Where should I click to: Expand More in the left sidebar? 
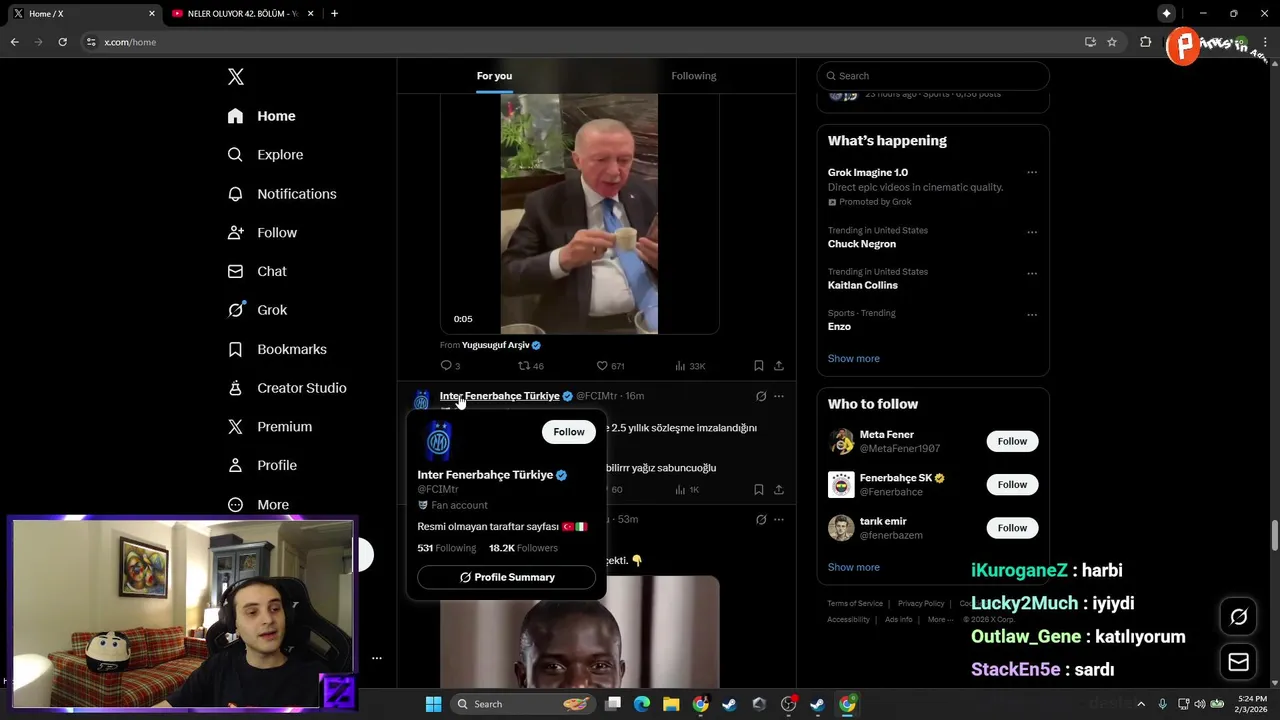tap(258, 505)
